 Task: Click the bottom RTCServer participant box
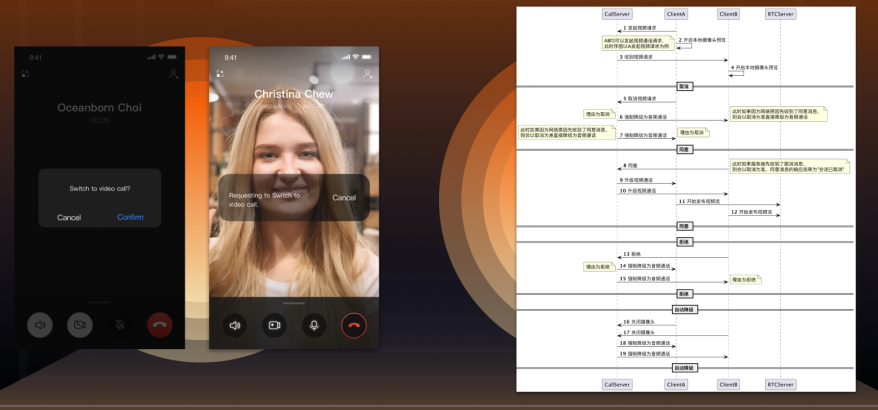point(780,384)
